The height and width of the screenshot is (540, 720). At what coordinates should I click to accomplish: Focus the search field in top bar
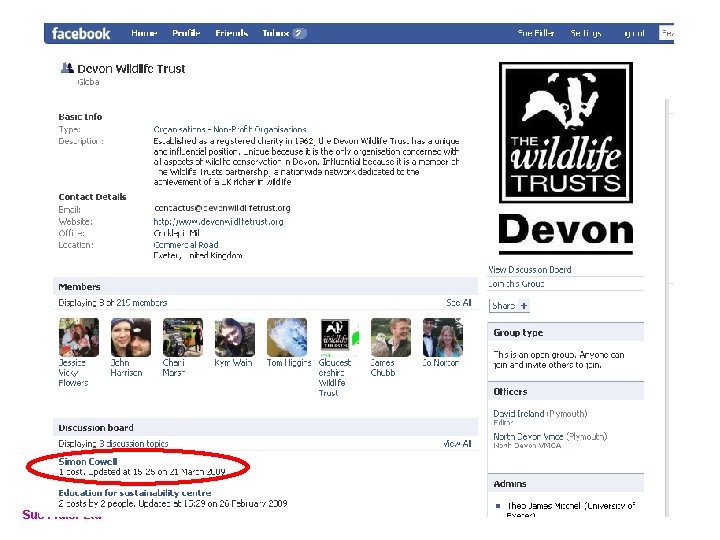666,33
